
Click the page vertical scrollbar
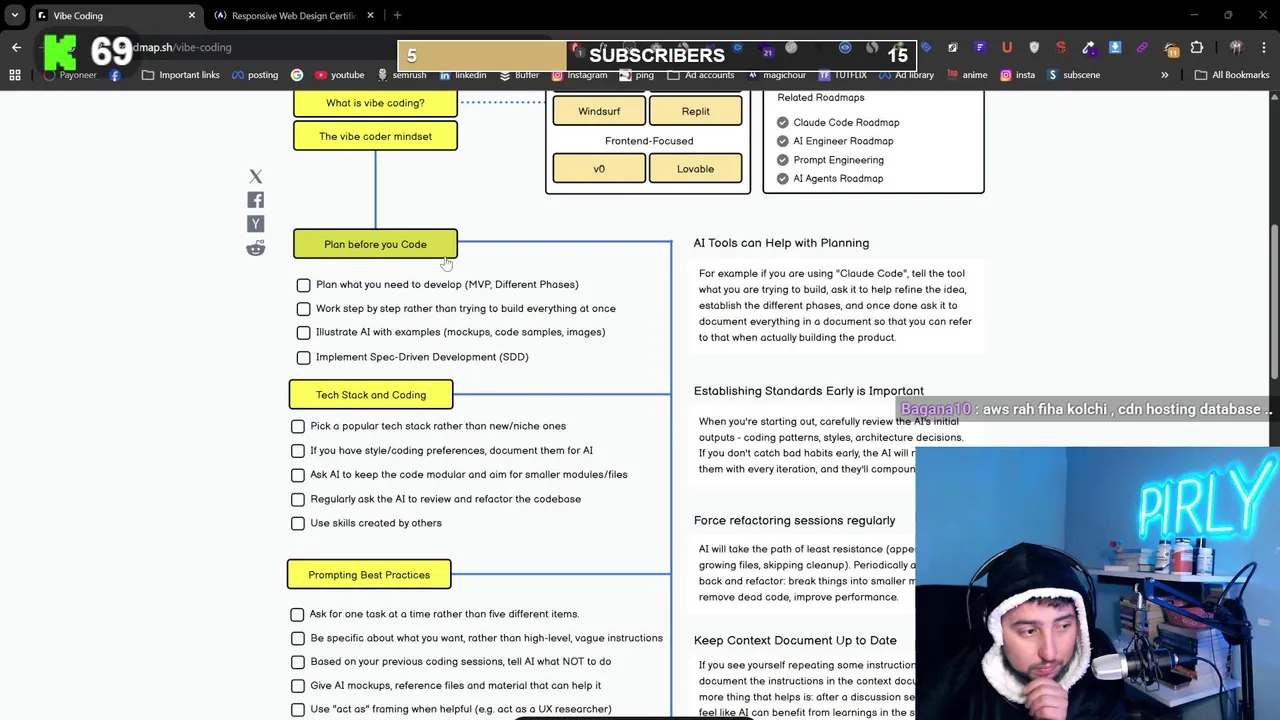tap(1274, 303)
